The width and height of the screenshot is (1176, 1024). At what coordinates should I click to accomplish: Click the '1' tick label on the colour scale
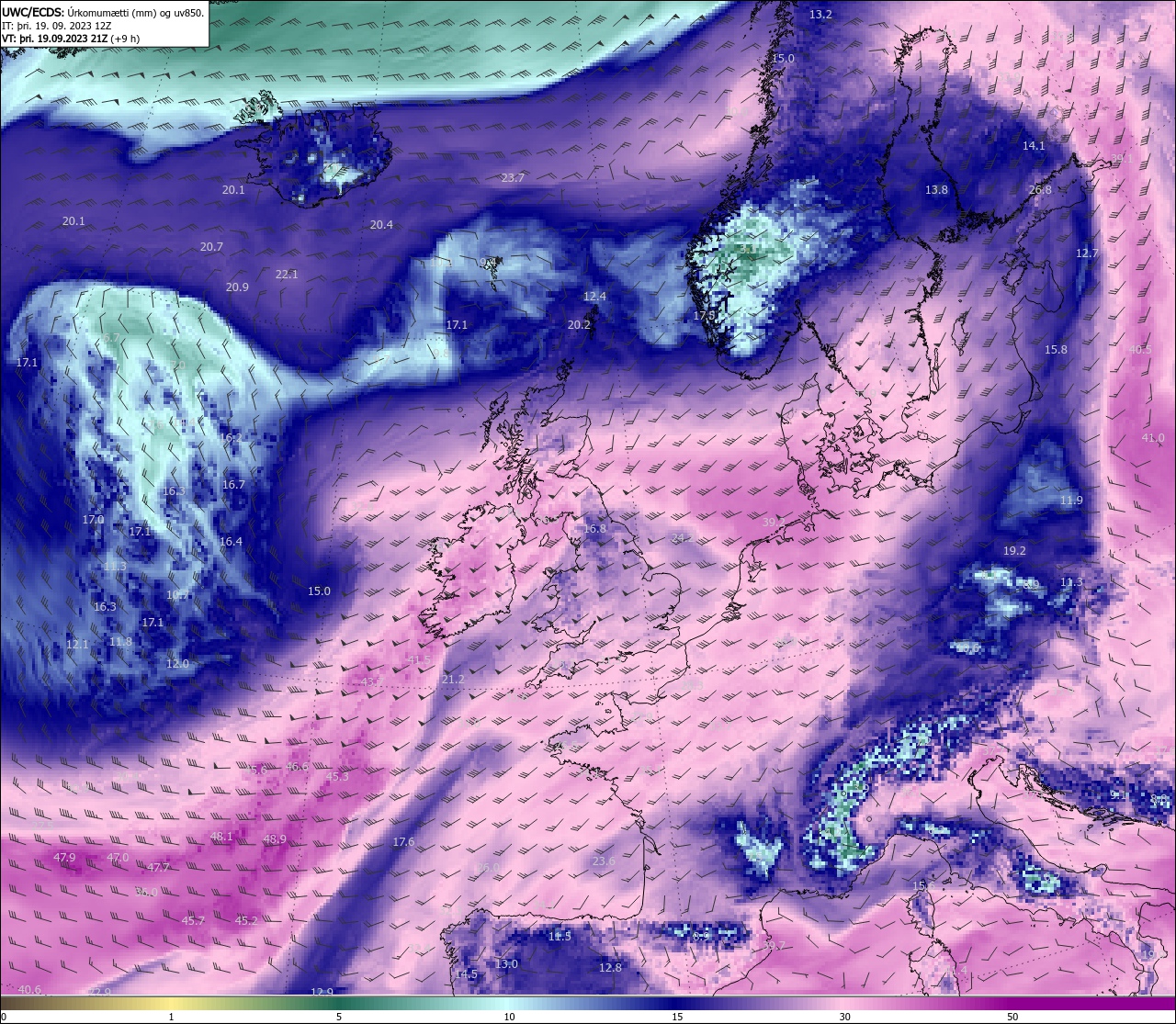click(x=171, y=1017)
